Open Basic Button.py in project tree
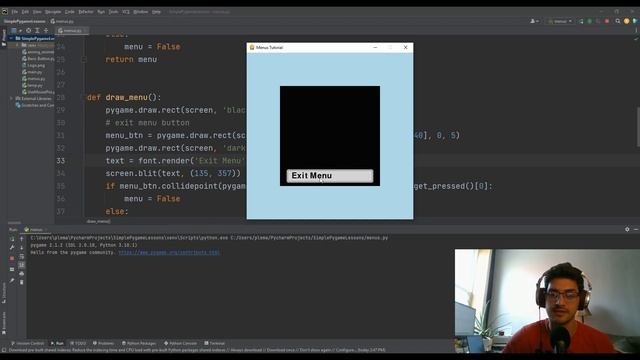640x360 pixels. click(x=38, y=59)
